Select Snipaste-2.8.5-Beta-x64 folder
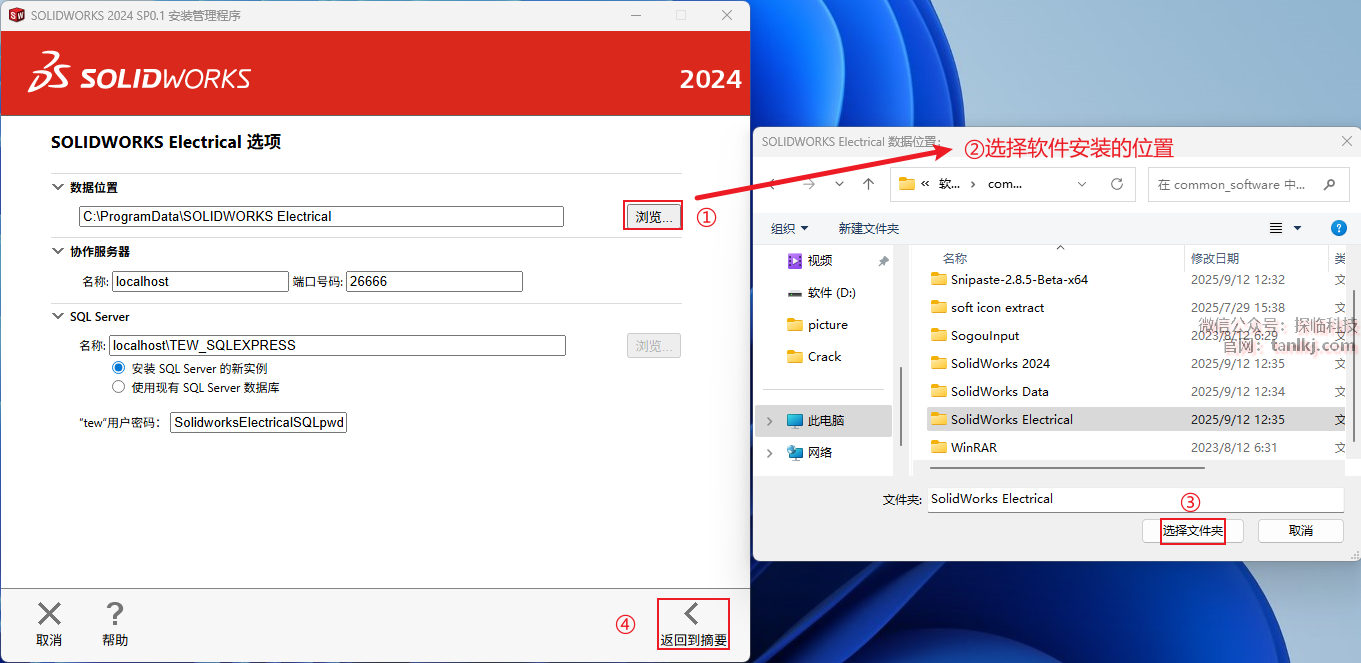 pyautogui.click(x=1019, y=279)
